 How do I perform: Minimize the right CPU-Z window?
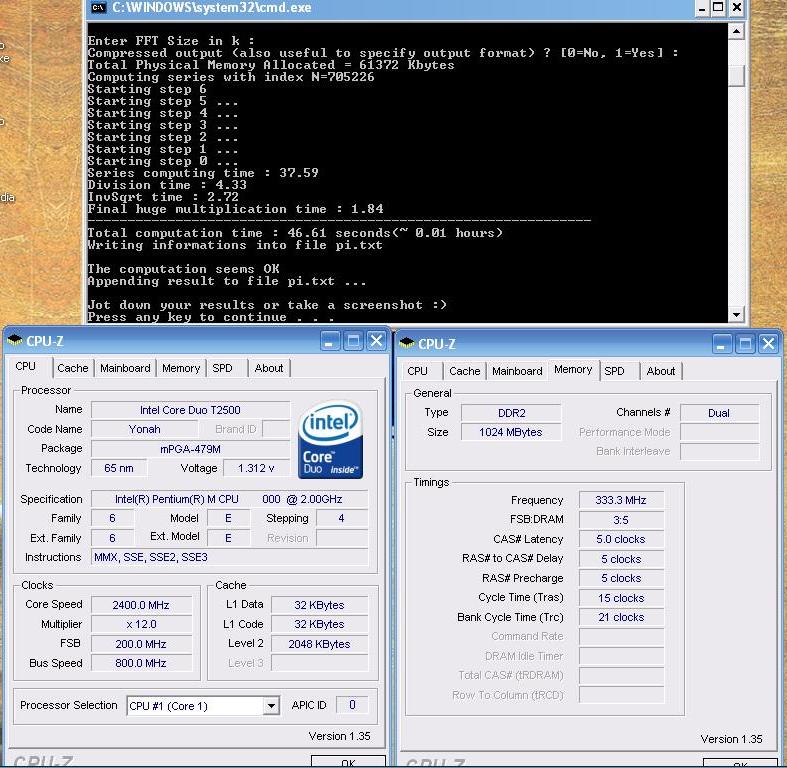coord(721,344)
